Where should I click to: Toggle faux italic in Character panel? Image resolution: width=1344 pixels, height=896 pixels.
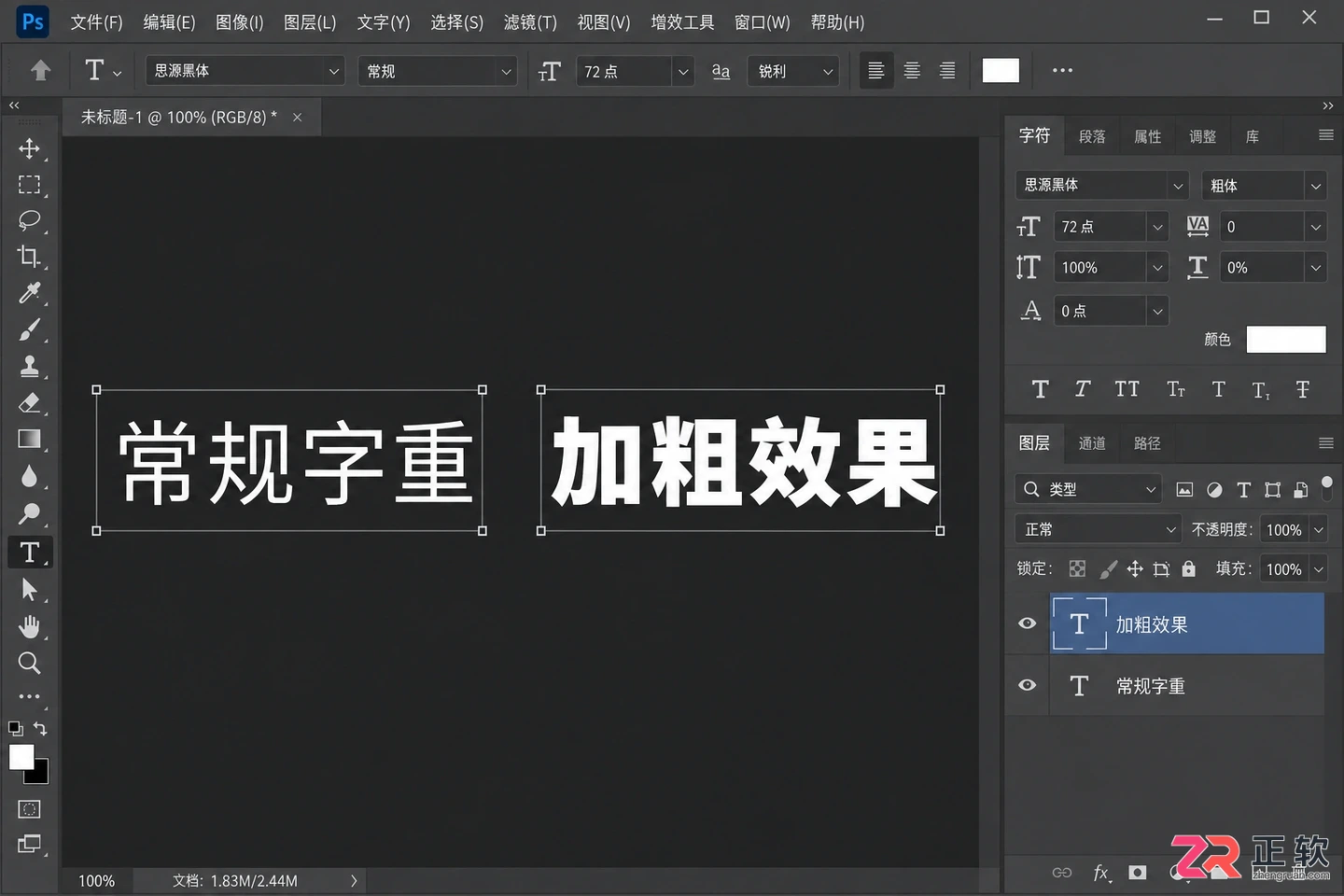click(1083, 389)
